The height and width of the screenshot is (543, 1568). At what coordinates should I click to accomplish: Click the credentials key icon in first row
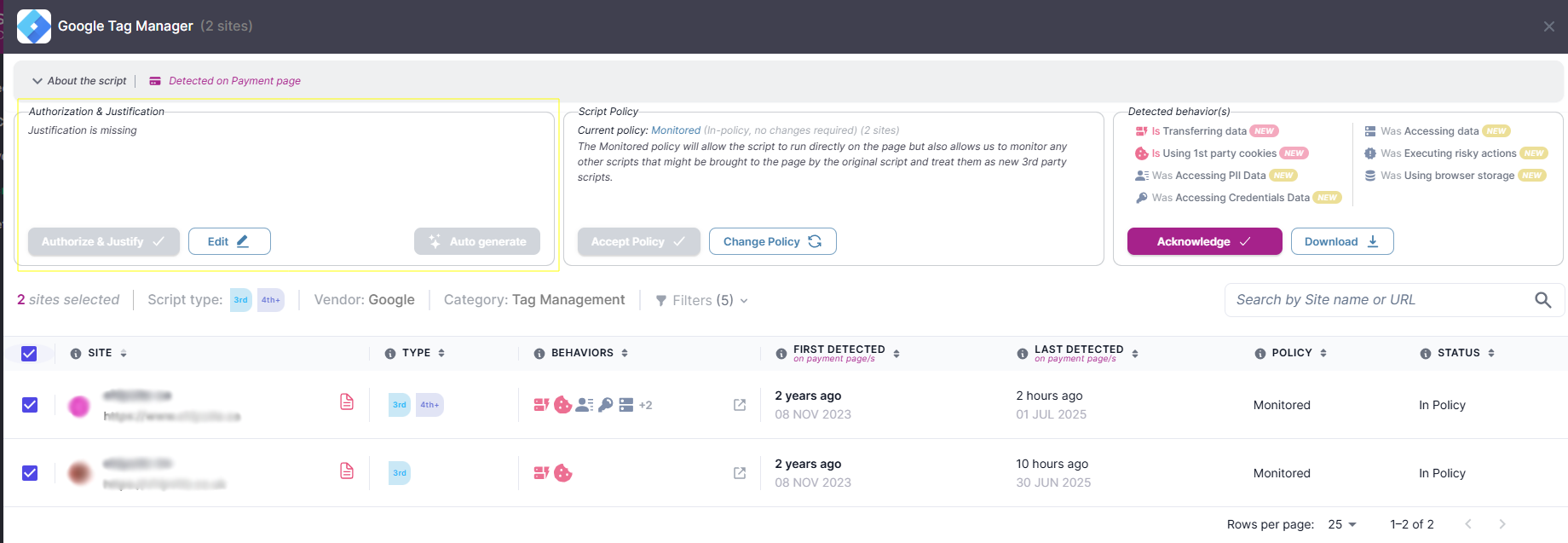click(x=606, y=405)
